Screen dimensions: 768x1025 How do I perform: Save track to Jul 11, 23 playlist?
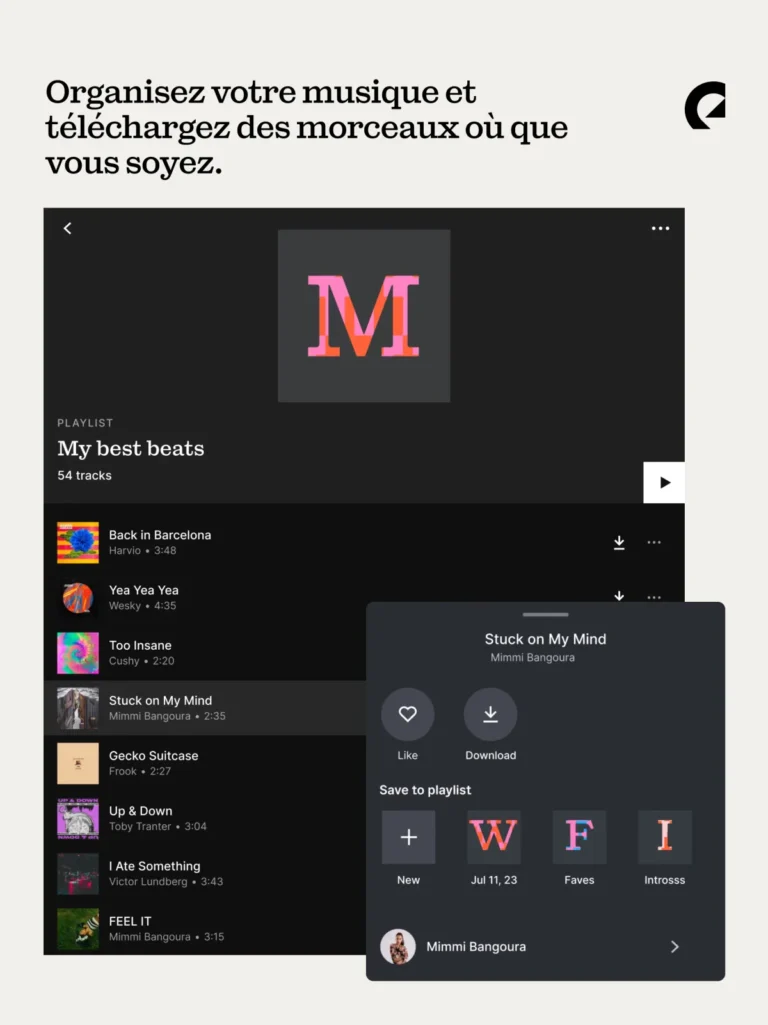coord(493,837)
